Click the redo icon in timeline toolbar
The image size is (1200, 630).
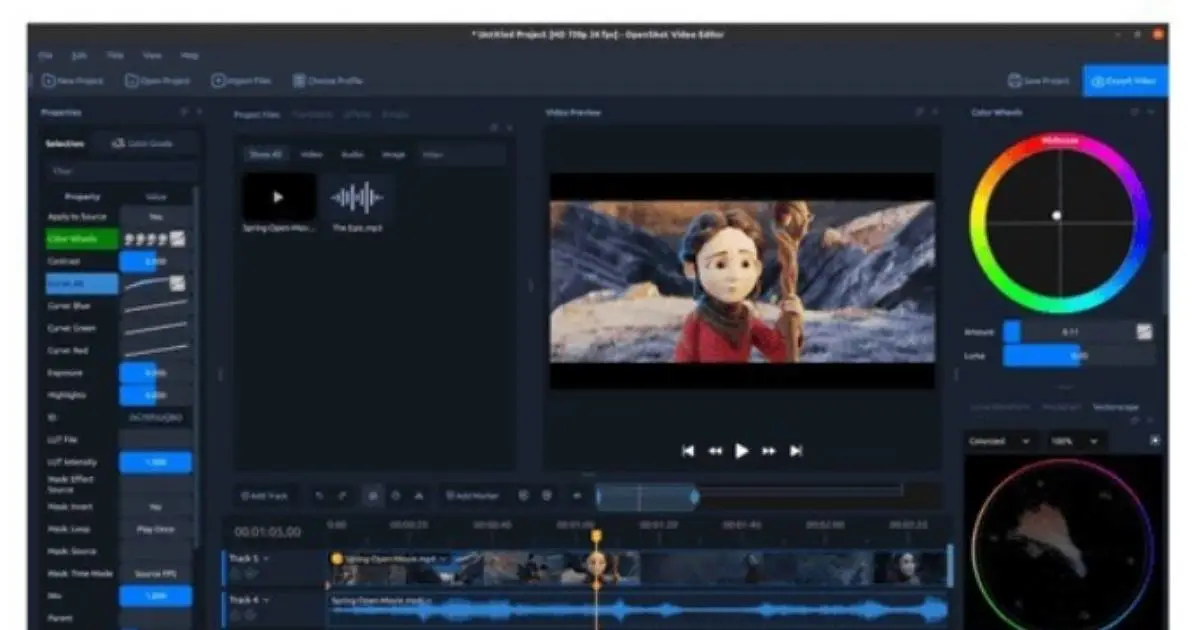tap(343, 496)
